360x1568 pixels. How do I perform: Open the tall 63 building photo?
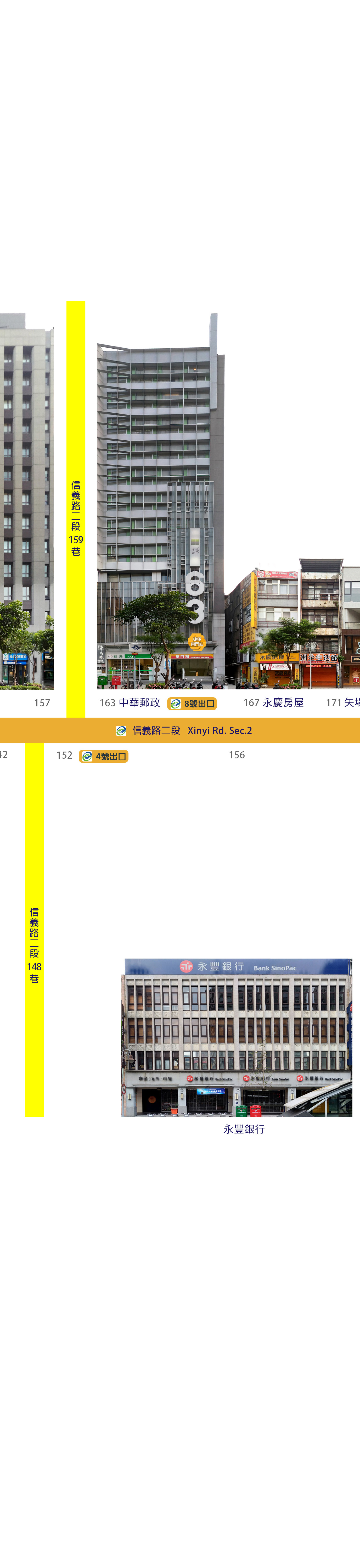coord(161,501)
